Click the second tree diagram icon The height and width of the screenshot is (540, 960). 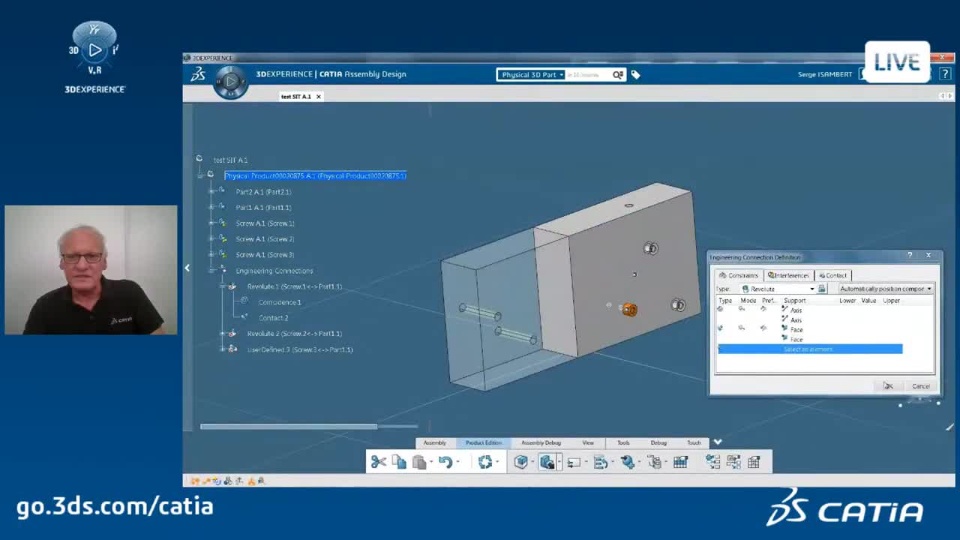pos(733,462)
